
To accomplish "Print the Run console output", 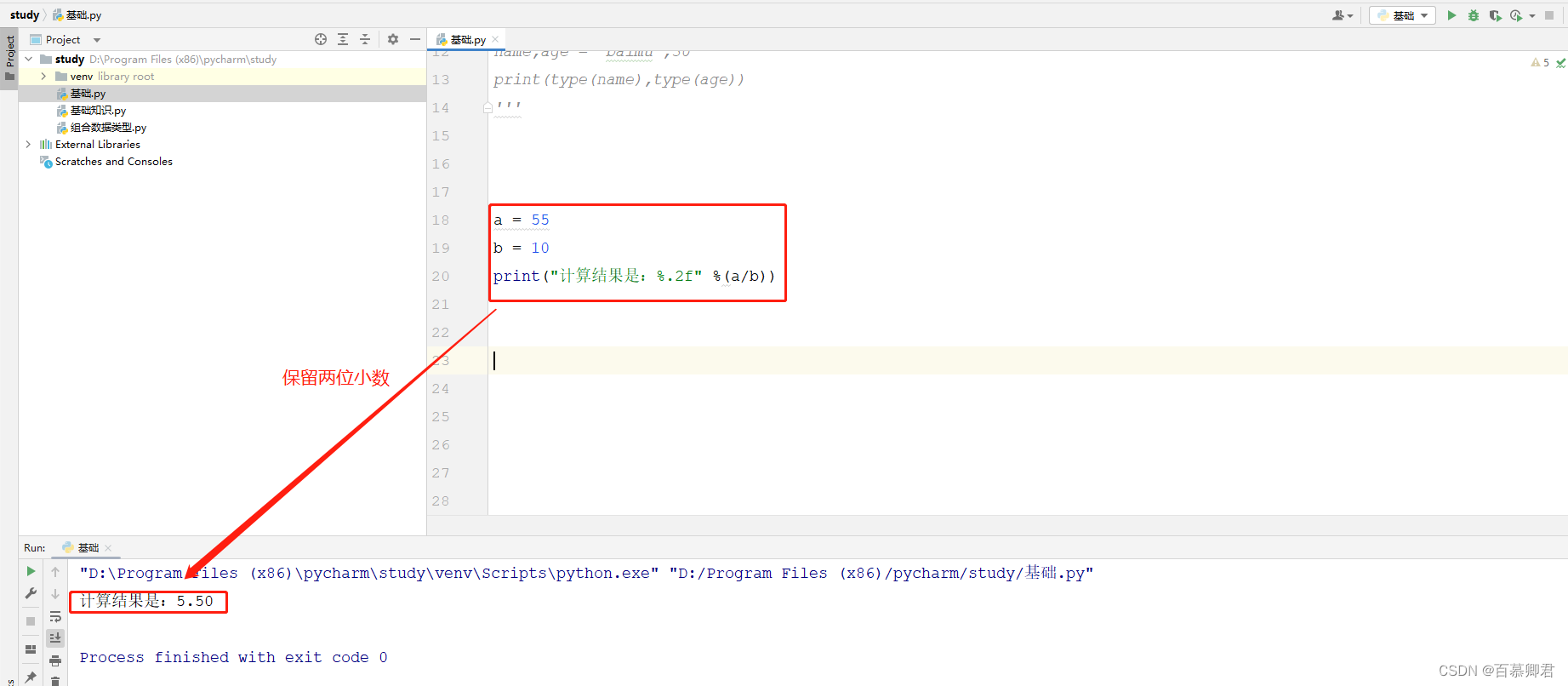I will [55, 660].
